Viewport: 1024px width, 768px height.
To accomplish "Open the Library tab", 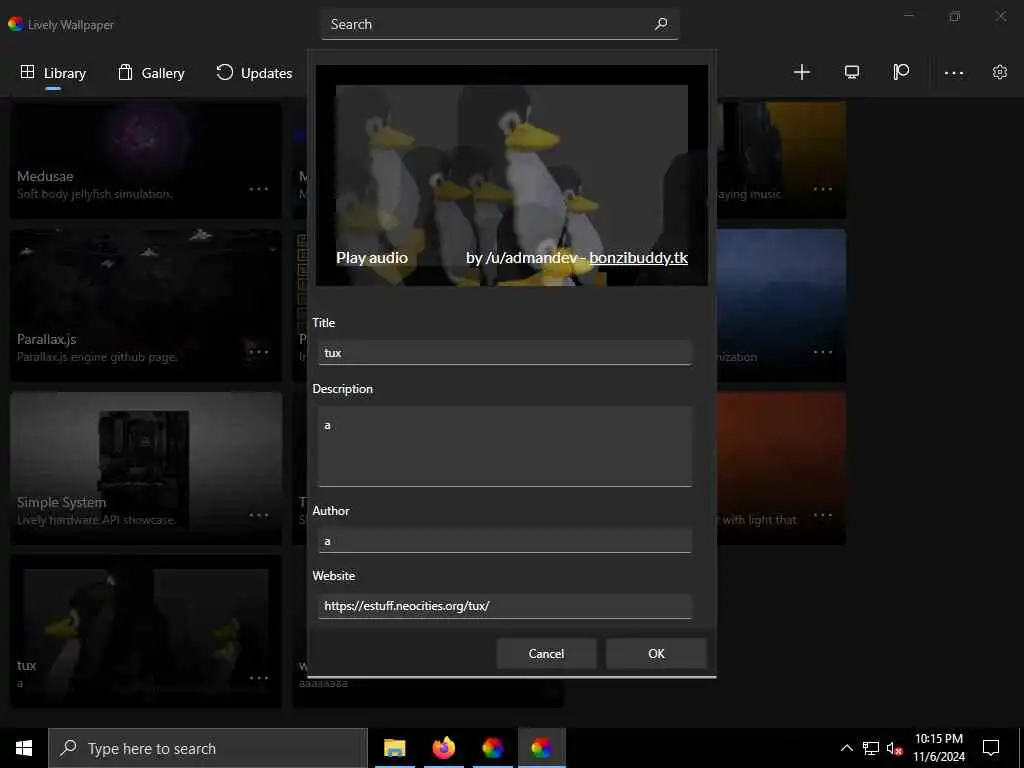I will [x=53, y=72].
